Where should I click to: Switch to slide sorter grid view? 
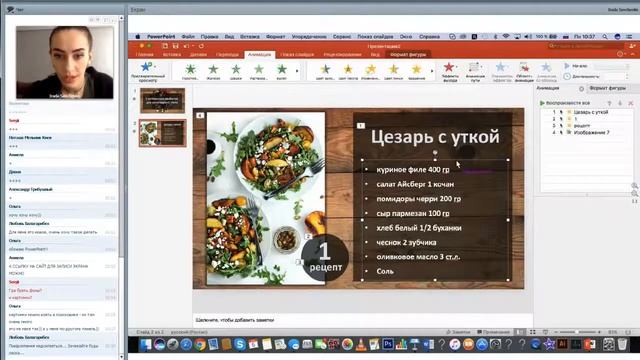tap(533, 332)
